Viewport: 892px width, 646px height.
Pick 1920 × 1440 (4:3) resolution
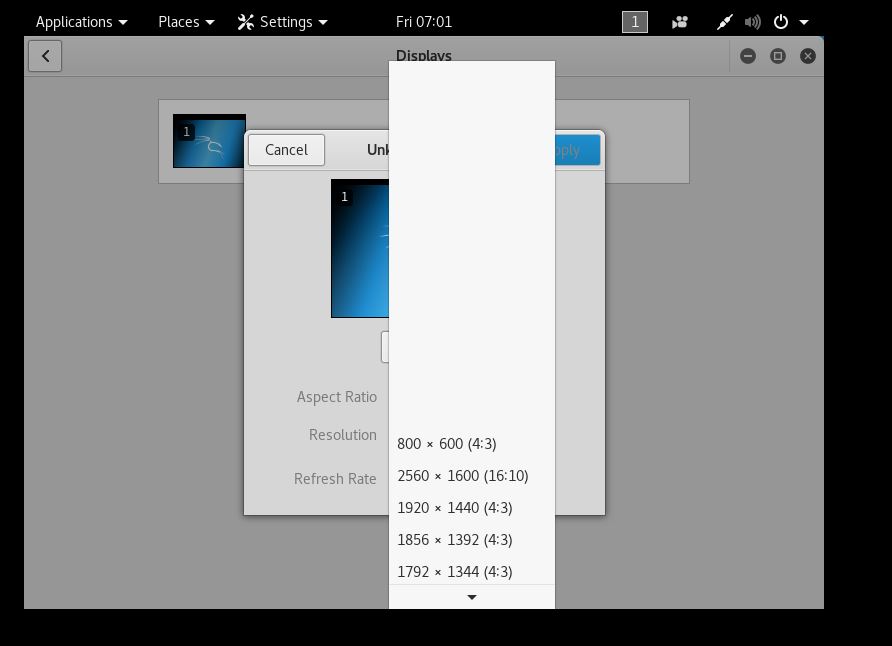[455, 508]
